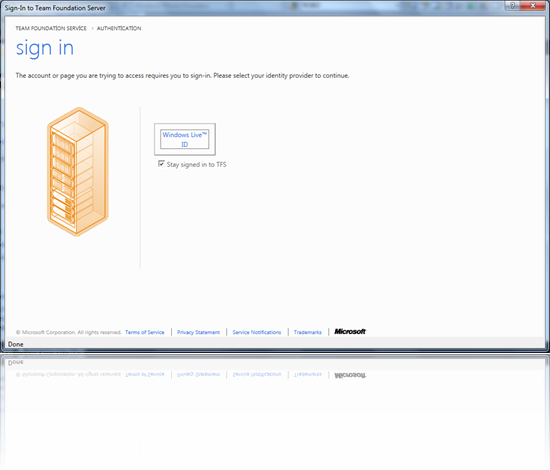Click the Team Foundation Service breadcrumb

(51, 28)
